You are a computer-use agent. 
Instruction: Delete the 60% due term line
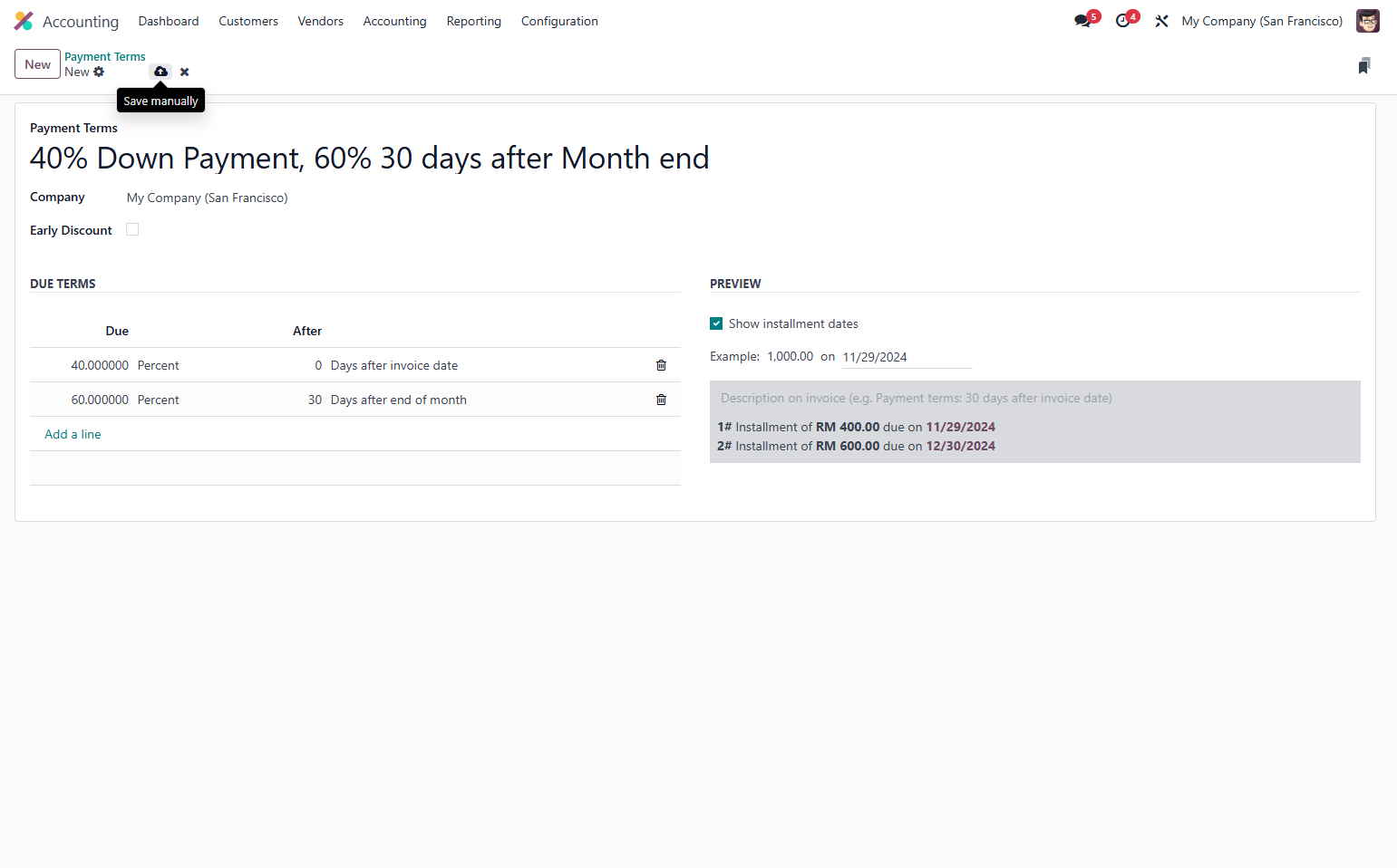point(661,400)
